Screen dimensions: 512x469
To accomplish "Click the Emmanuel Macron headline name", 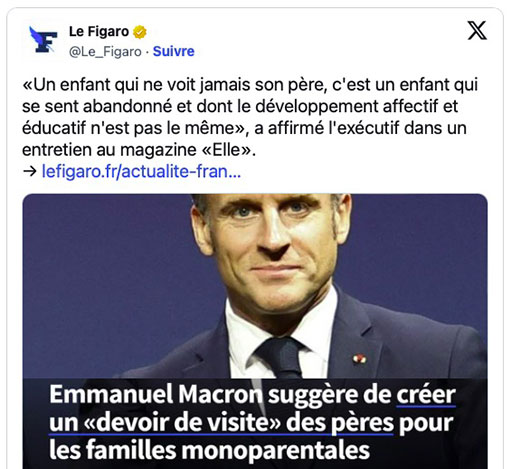I will click(x=156, y=394).
